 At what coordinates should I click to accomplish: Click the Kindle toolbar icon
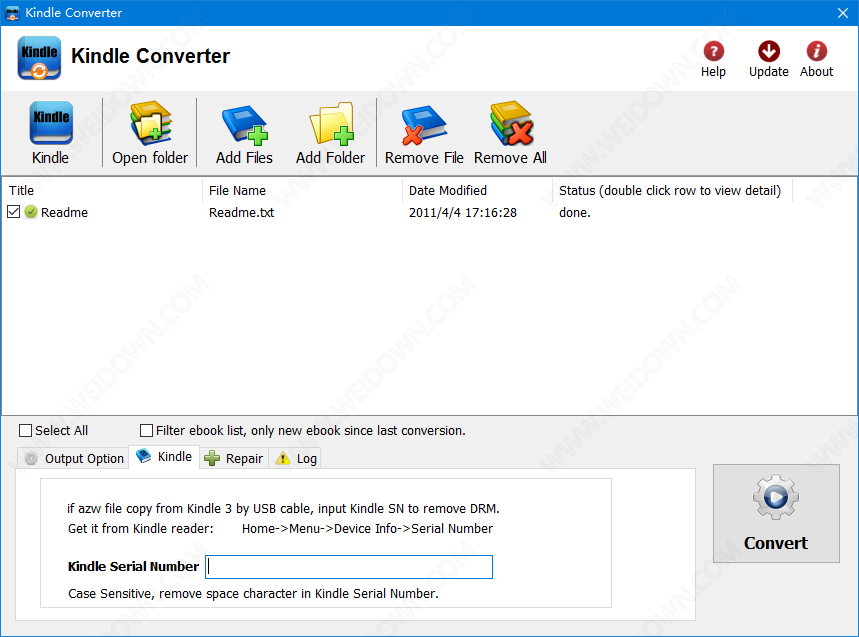tap(50, 124)
